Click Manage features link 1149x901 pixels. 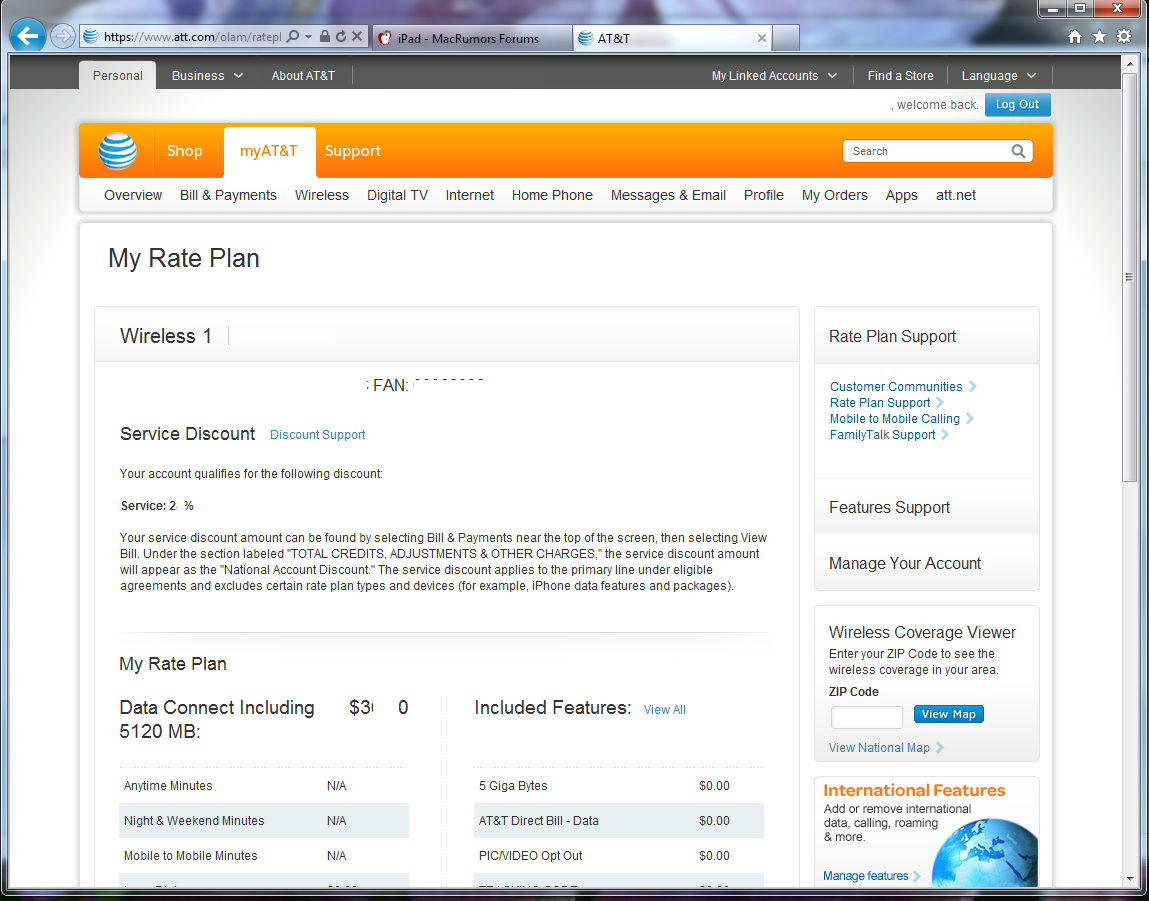tap(865, 875)
